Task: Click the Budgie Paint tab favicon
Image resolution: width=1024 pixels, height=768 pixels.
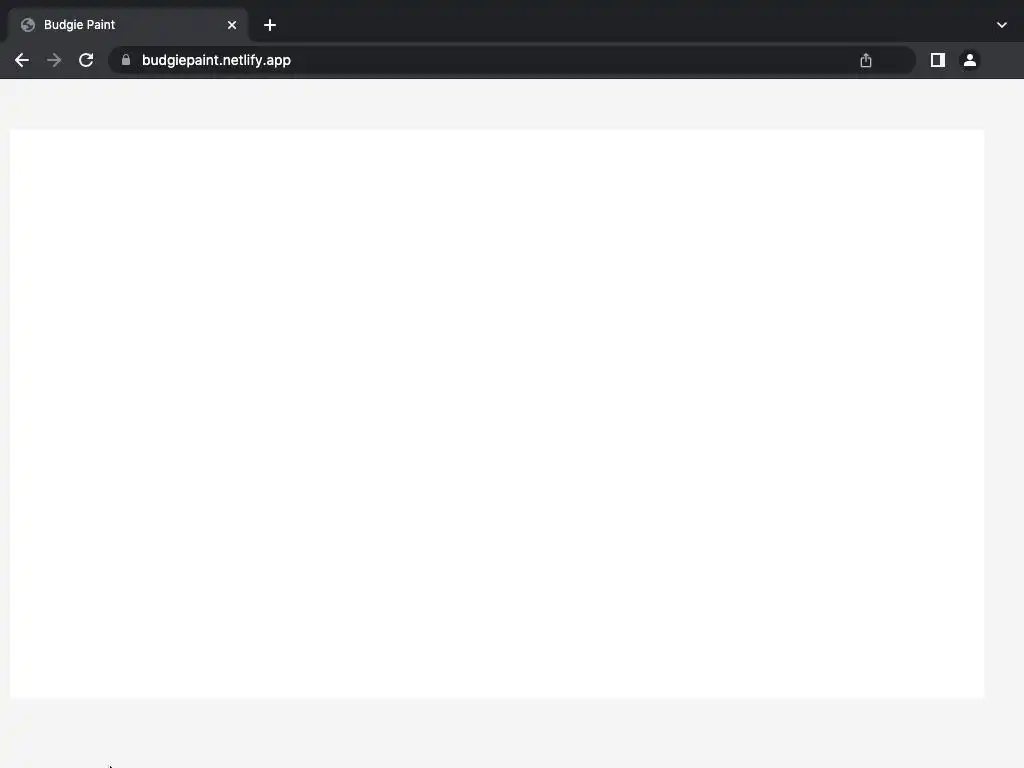Action: click(x=27, y=25)
